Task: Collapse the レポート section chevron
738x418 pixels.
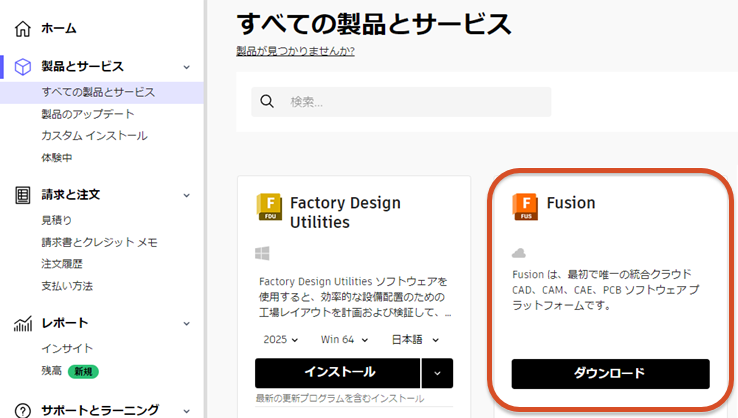Action: click(187, 324)
